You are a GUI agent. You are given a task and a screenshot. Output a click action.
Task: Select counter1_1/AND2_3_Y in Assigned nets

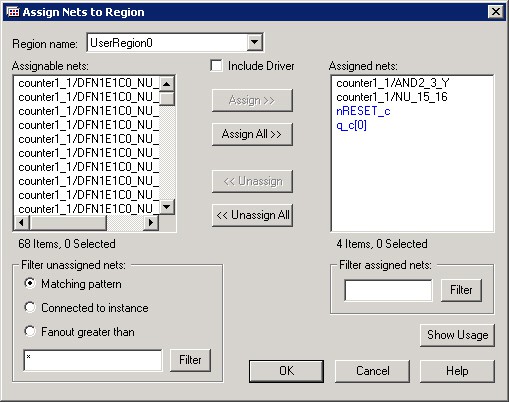tap(393, 83)
